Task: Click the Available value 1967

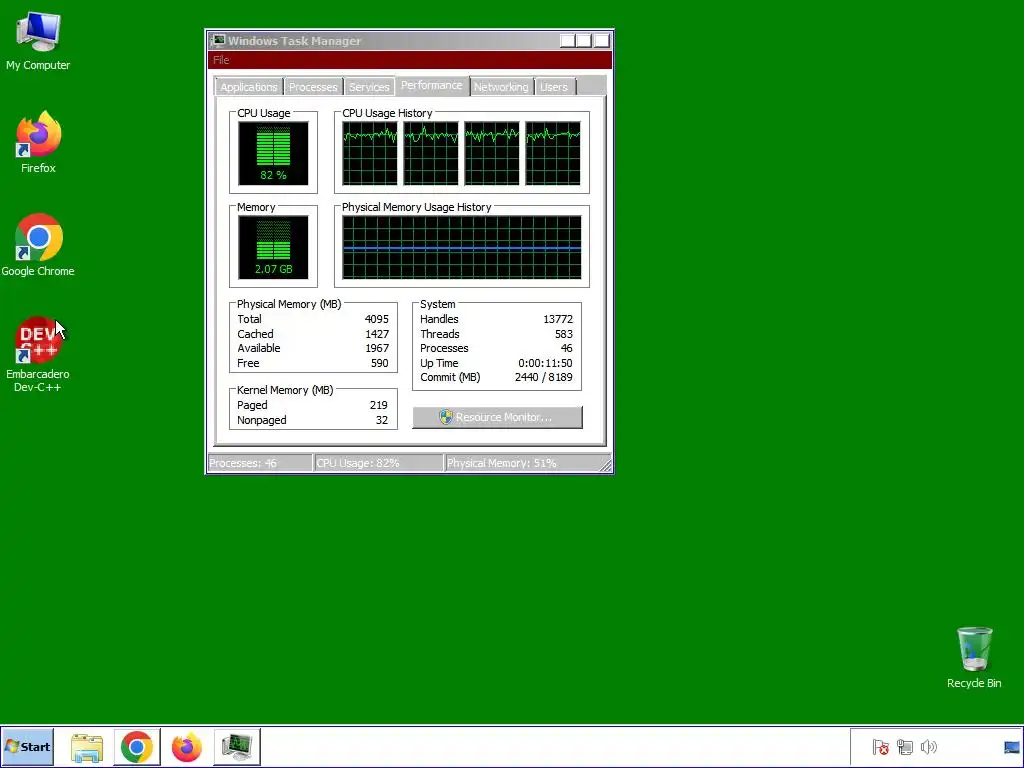Action: click(376, 348)
